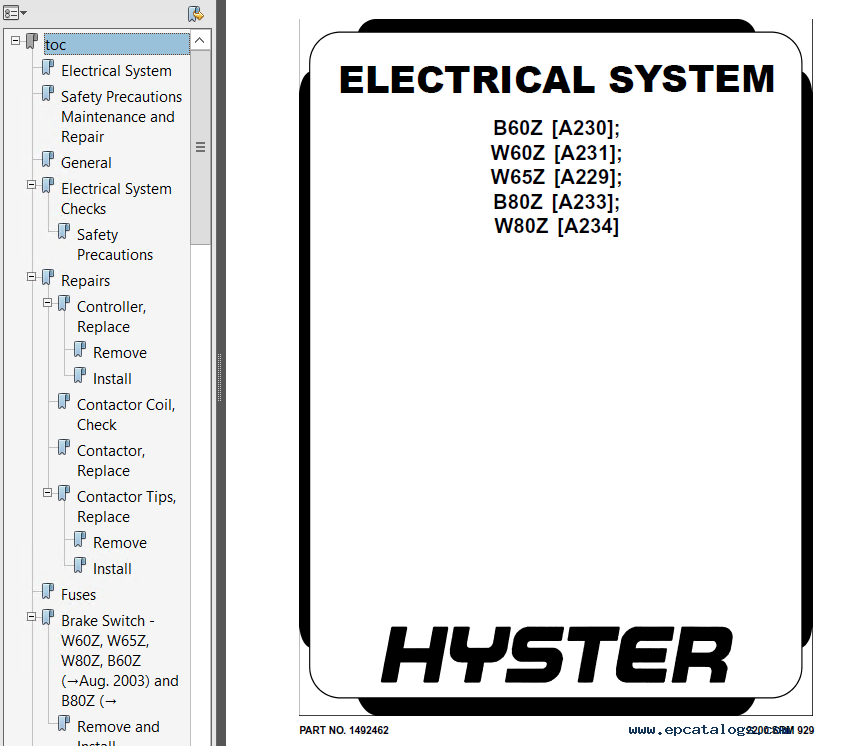Click the W60Z [A231]; model line
Viewport: 841px width, 746px height.
tap(556, 153)
